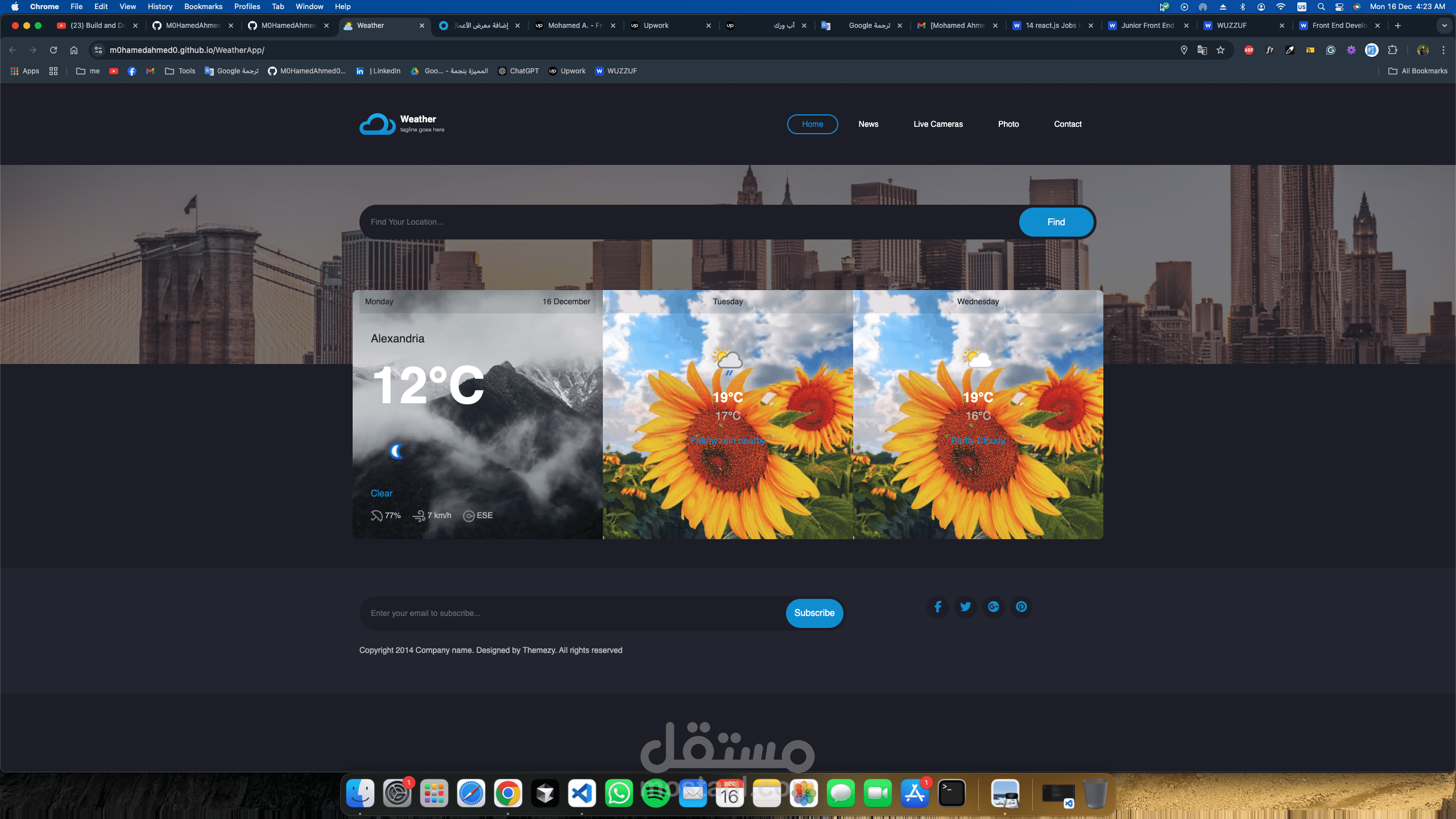The width and height of the screenshot is (1456, 819).
Task: Select the Live Cameras menu item
Action: 938,124
